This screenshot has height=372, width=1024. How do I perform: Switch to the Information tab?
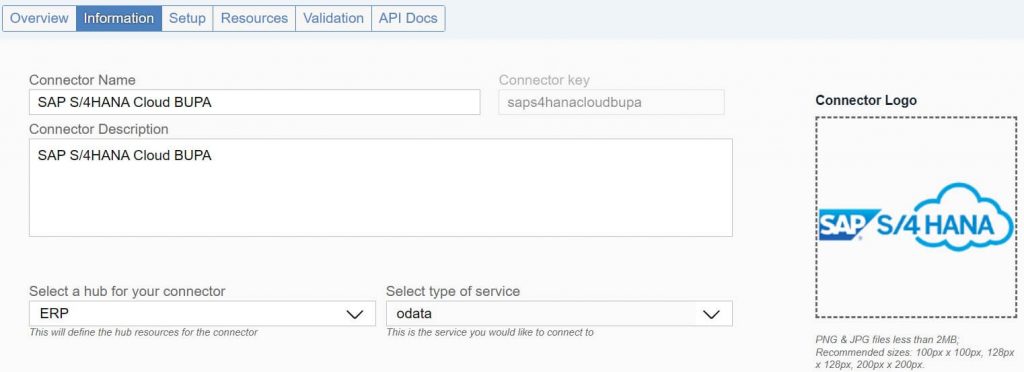(x=119, y=18)
